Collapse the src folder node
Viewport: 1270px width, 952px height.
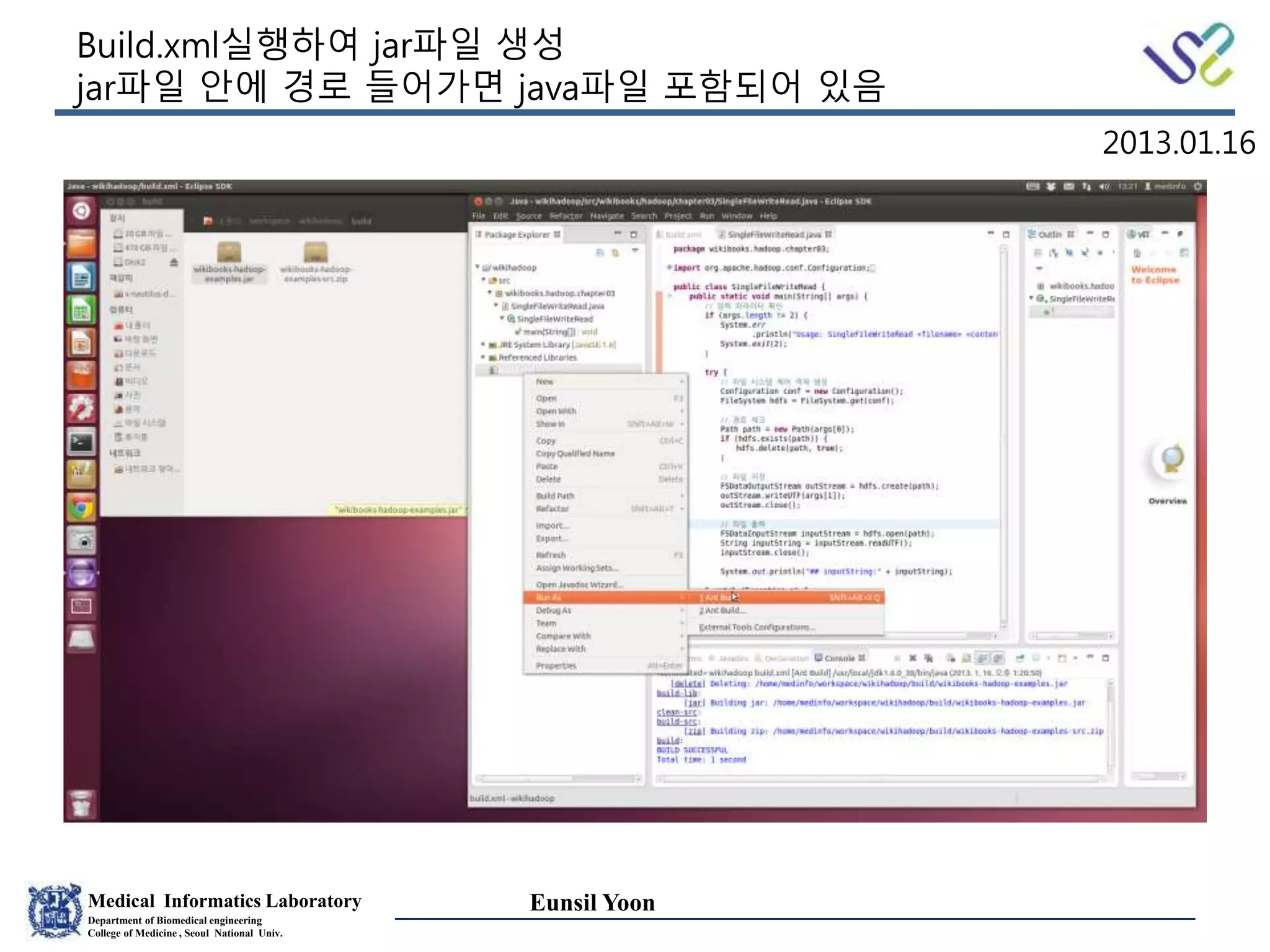point(483,280)
